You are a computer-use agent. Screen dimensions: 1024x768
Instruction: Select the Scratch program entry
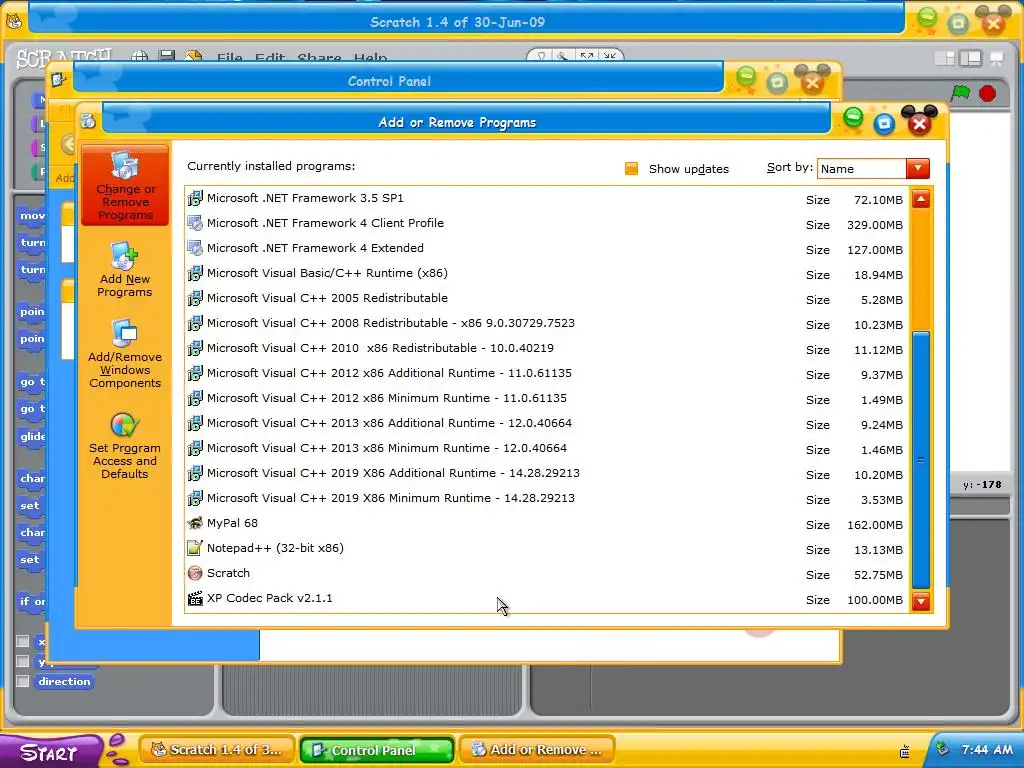547,573
